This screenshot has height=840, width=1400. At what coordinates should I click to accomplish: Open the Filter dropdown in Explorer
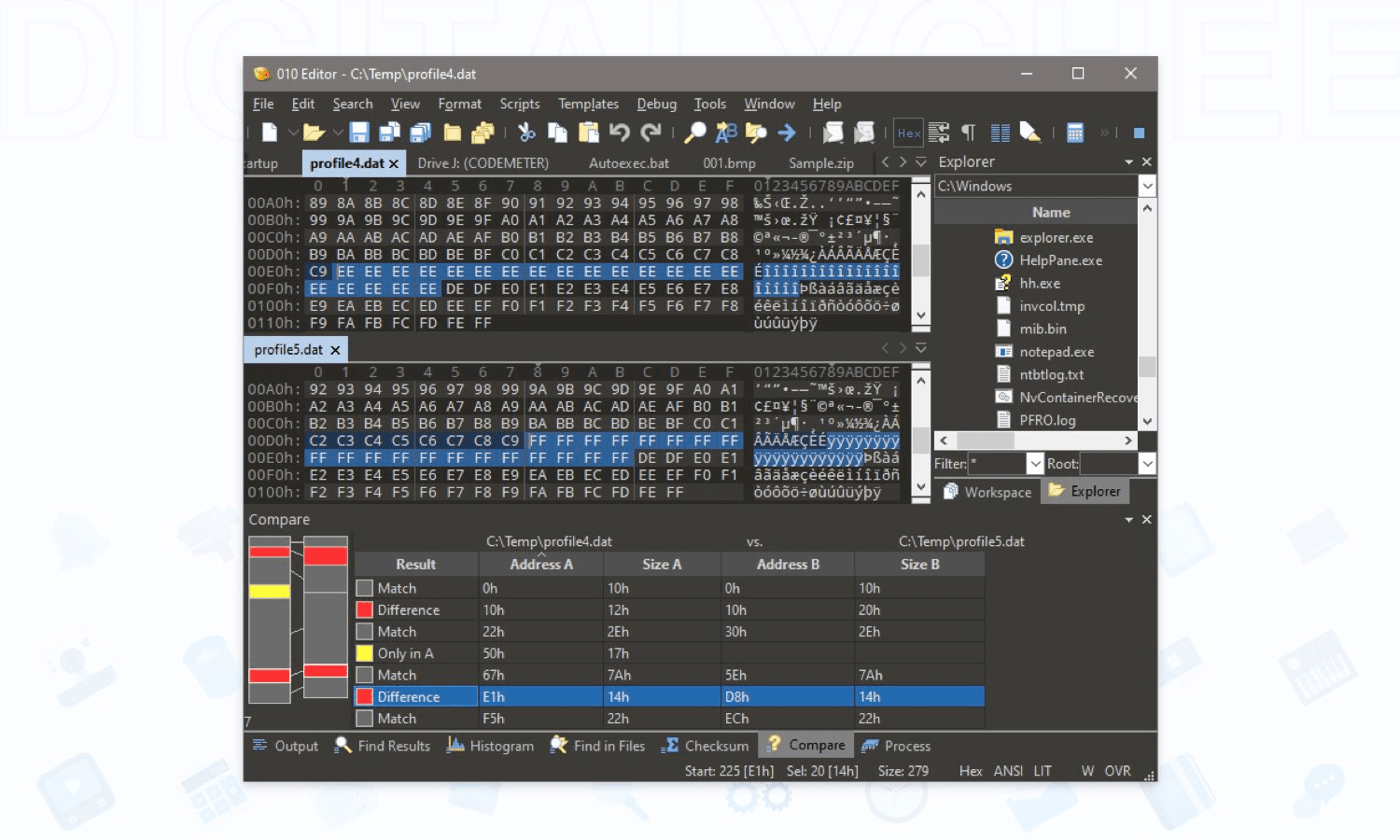click(x=1035, y=464)
